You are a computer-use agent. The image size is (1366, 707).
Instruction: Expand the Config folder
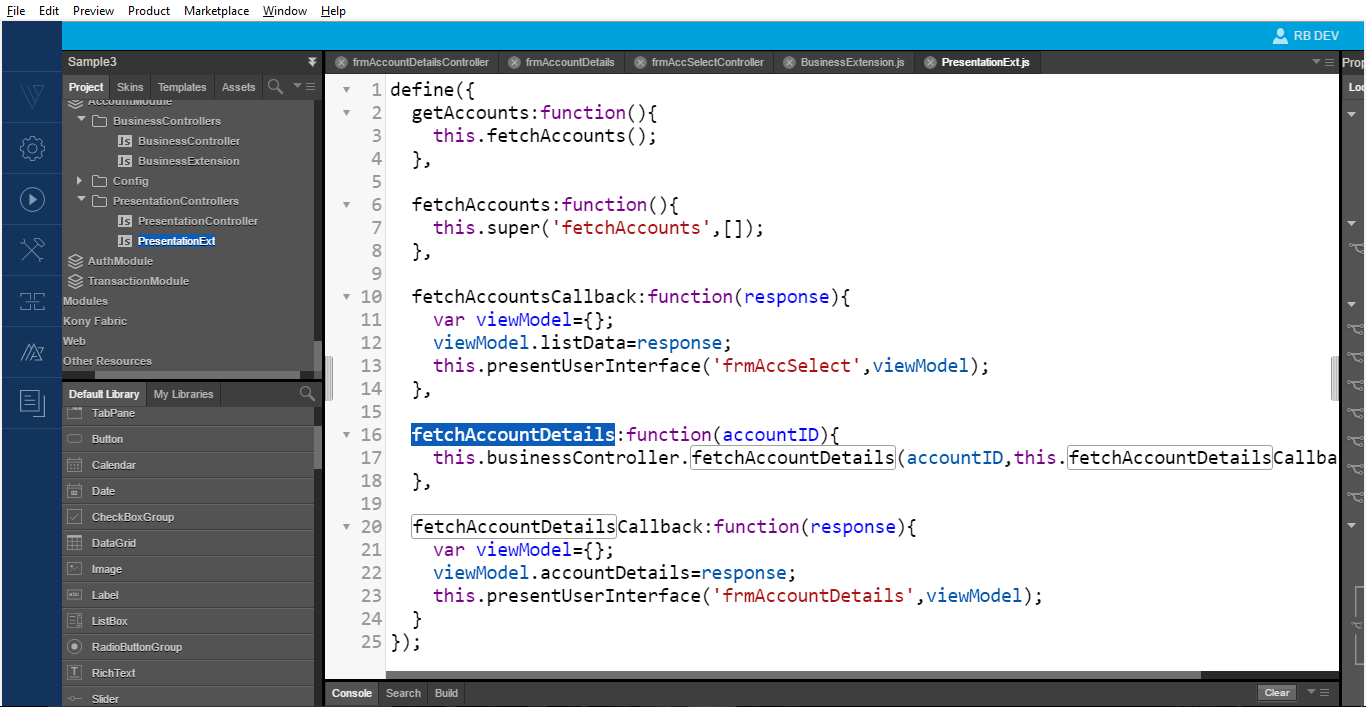click(81, 181)
